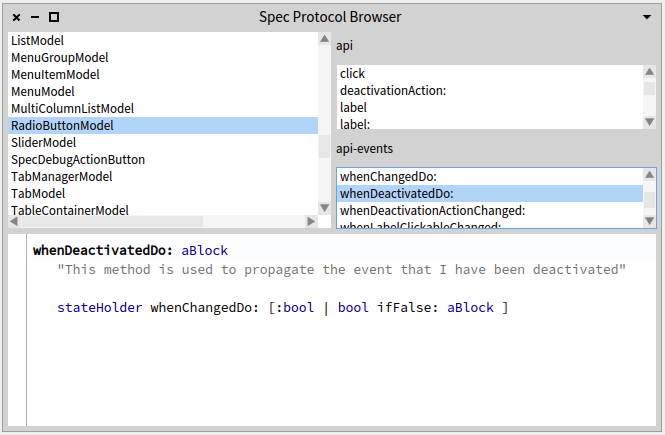Maximize the Spec Protocol Browser window
The image size is (665, 435).
click(x=54, y=17)
